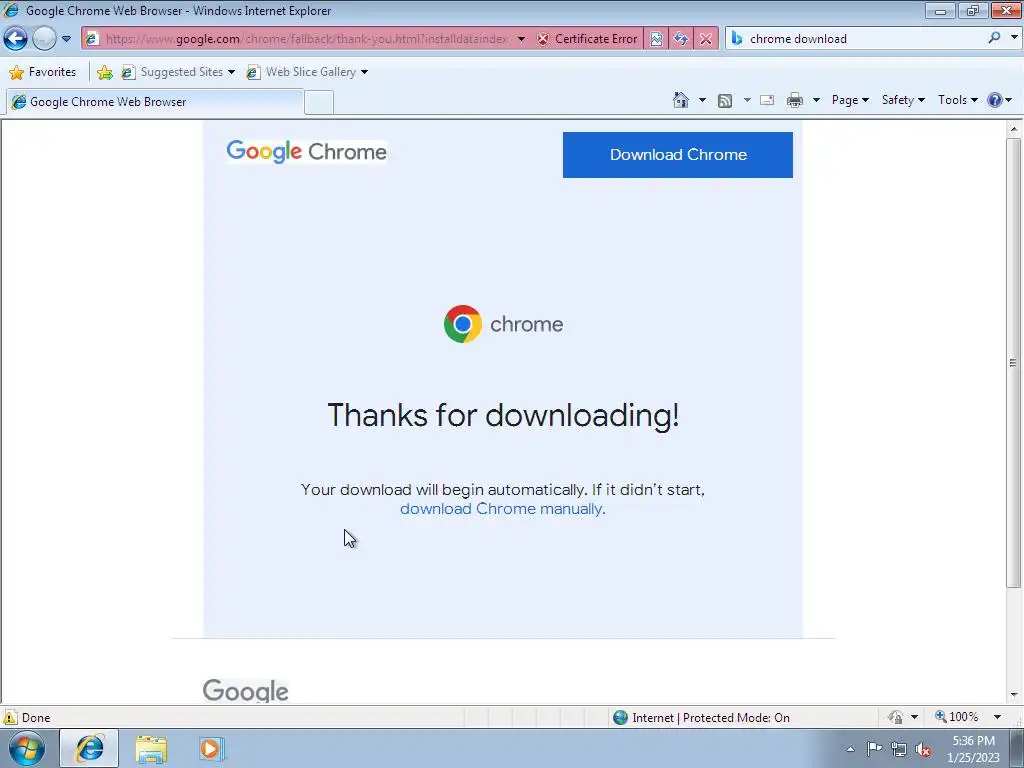Click the chrome logo in page center
The width and height of the screenshot is (1024, 768).
click(x=503, y=324)
